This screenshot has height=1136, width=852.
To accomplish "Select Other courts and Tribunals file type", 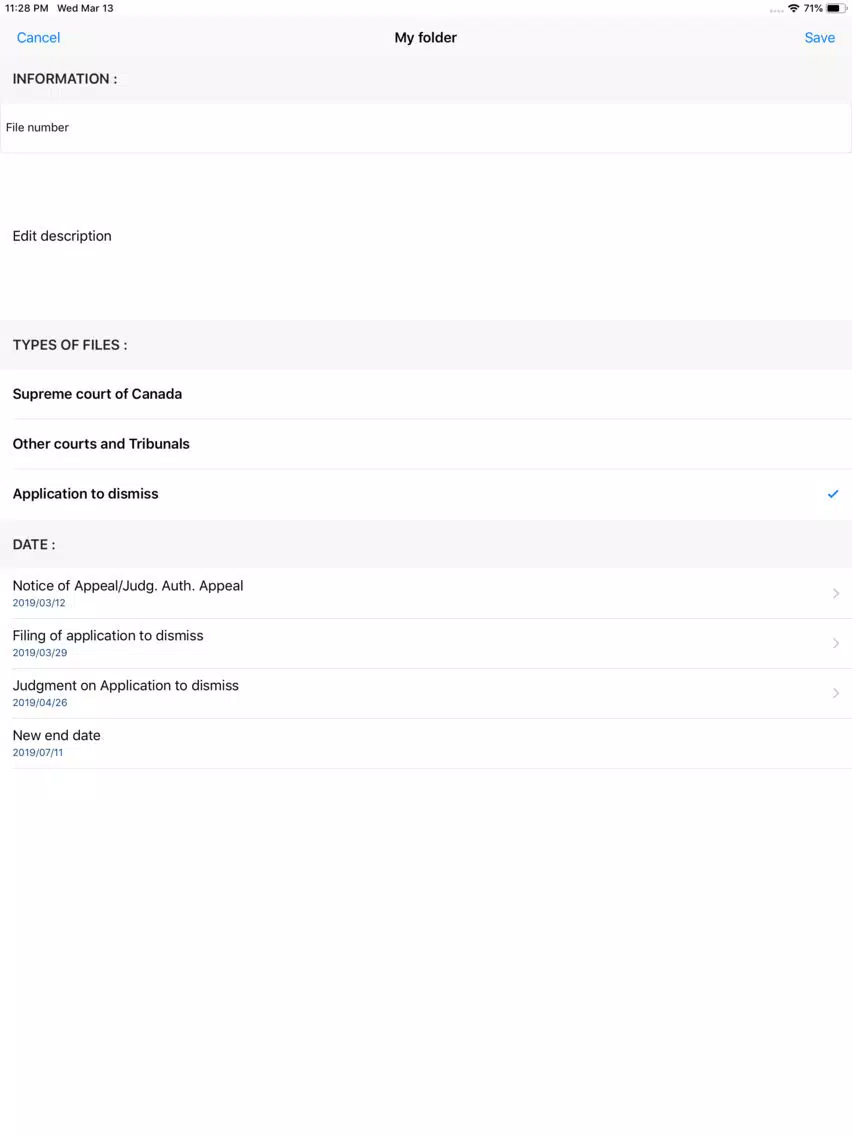I will coord(426,444).
